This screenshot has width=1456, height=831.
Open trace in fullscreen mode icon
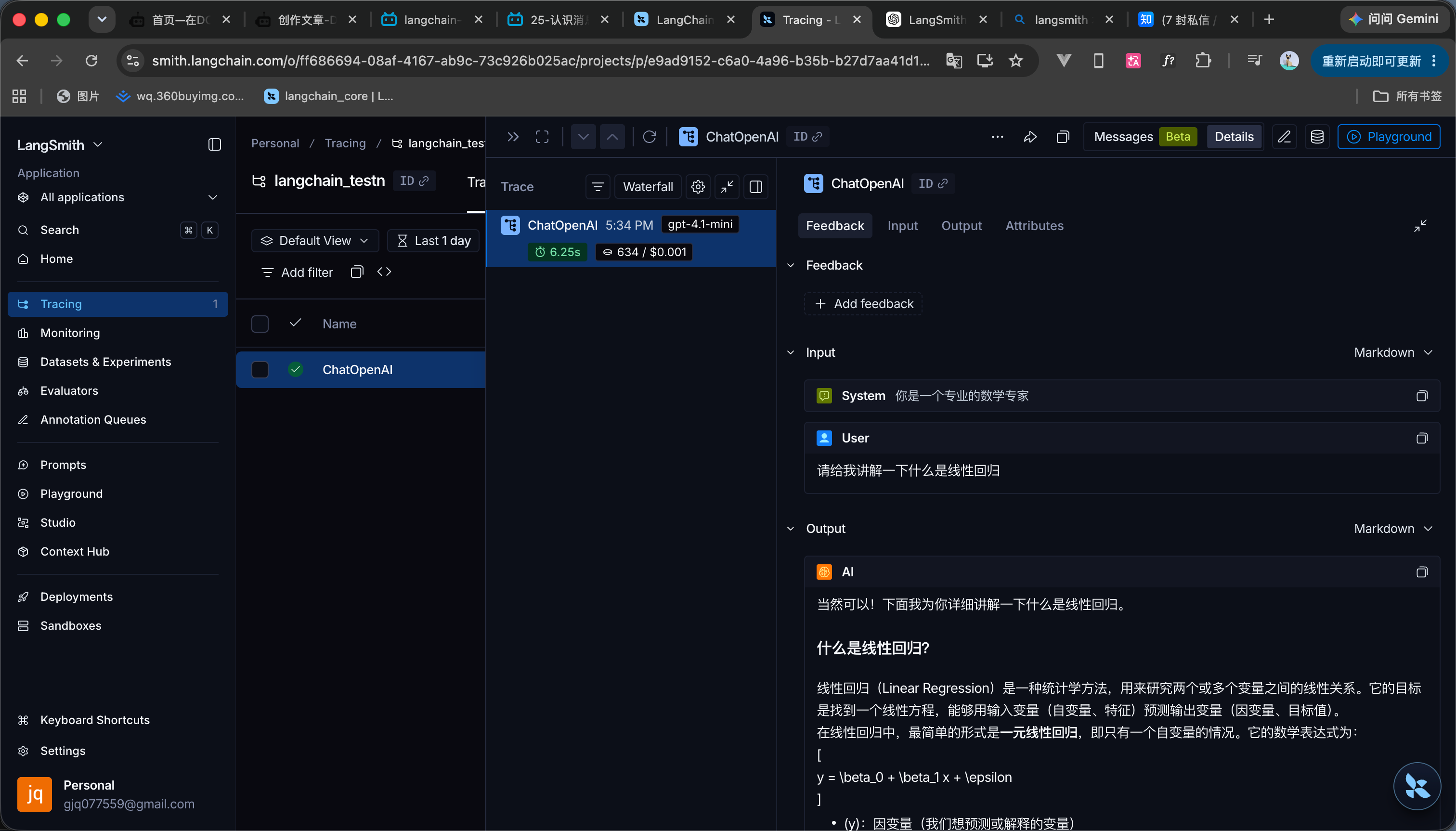tap(542, 137)
